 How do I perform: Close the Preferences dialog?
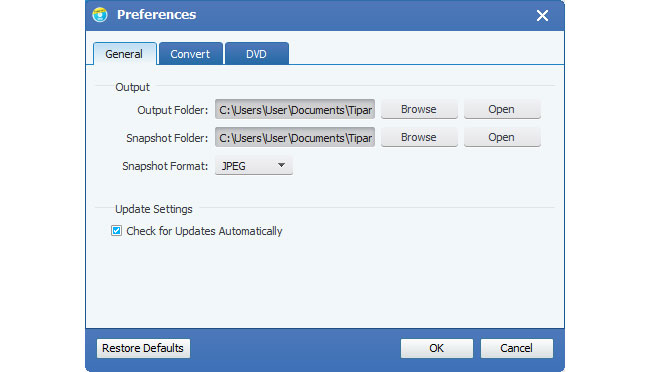pyautogui.click(x=542, y=16)
